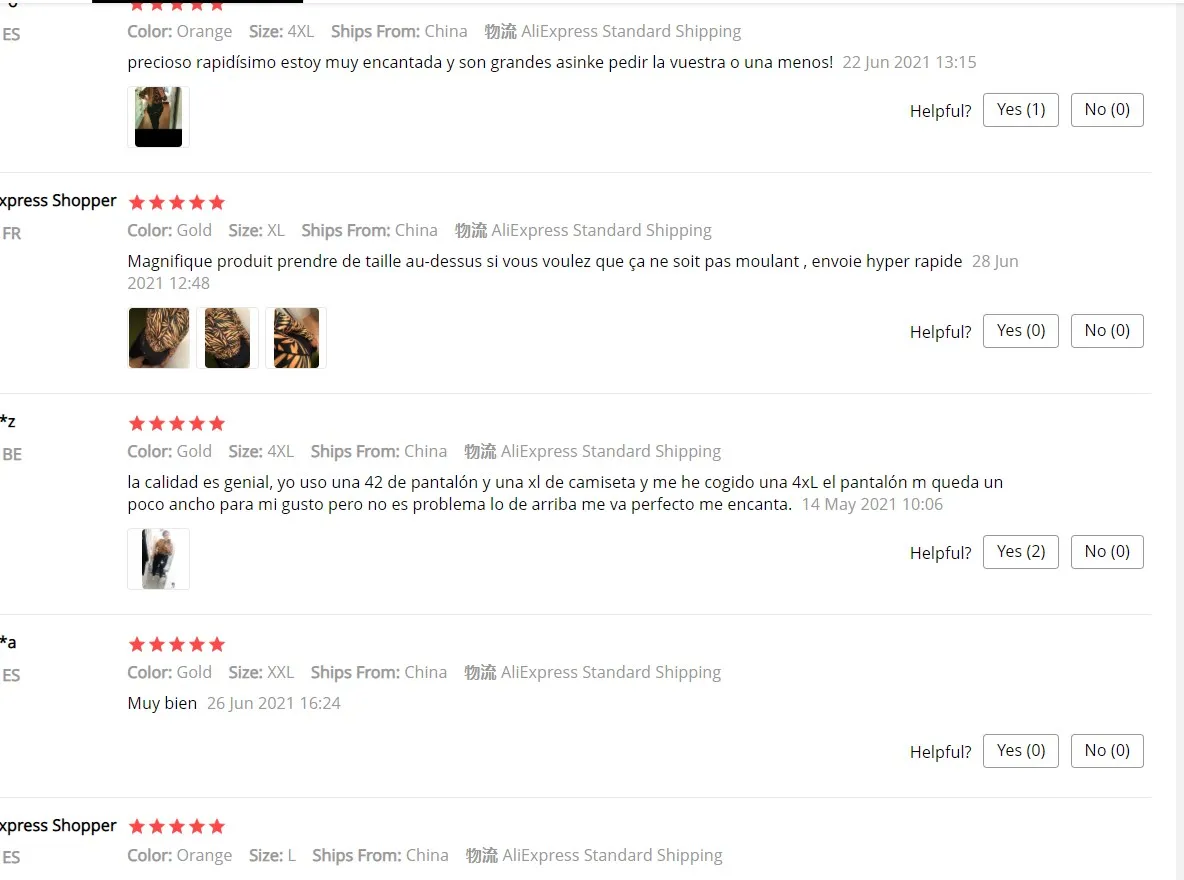Click AliExpress Shopper name on French review
Viewport: 1184px width, 880px height.
pos(58,201)
